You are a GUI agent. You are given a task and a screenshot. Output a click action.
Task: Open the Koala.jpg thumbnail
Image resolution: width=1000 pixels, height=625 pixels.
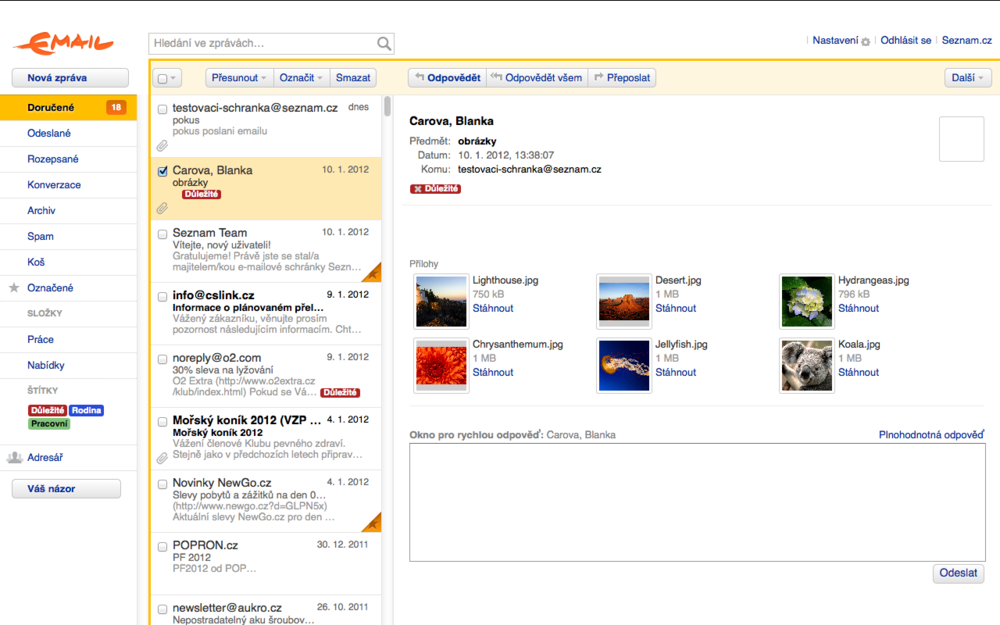807,365
